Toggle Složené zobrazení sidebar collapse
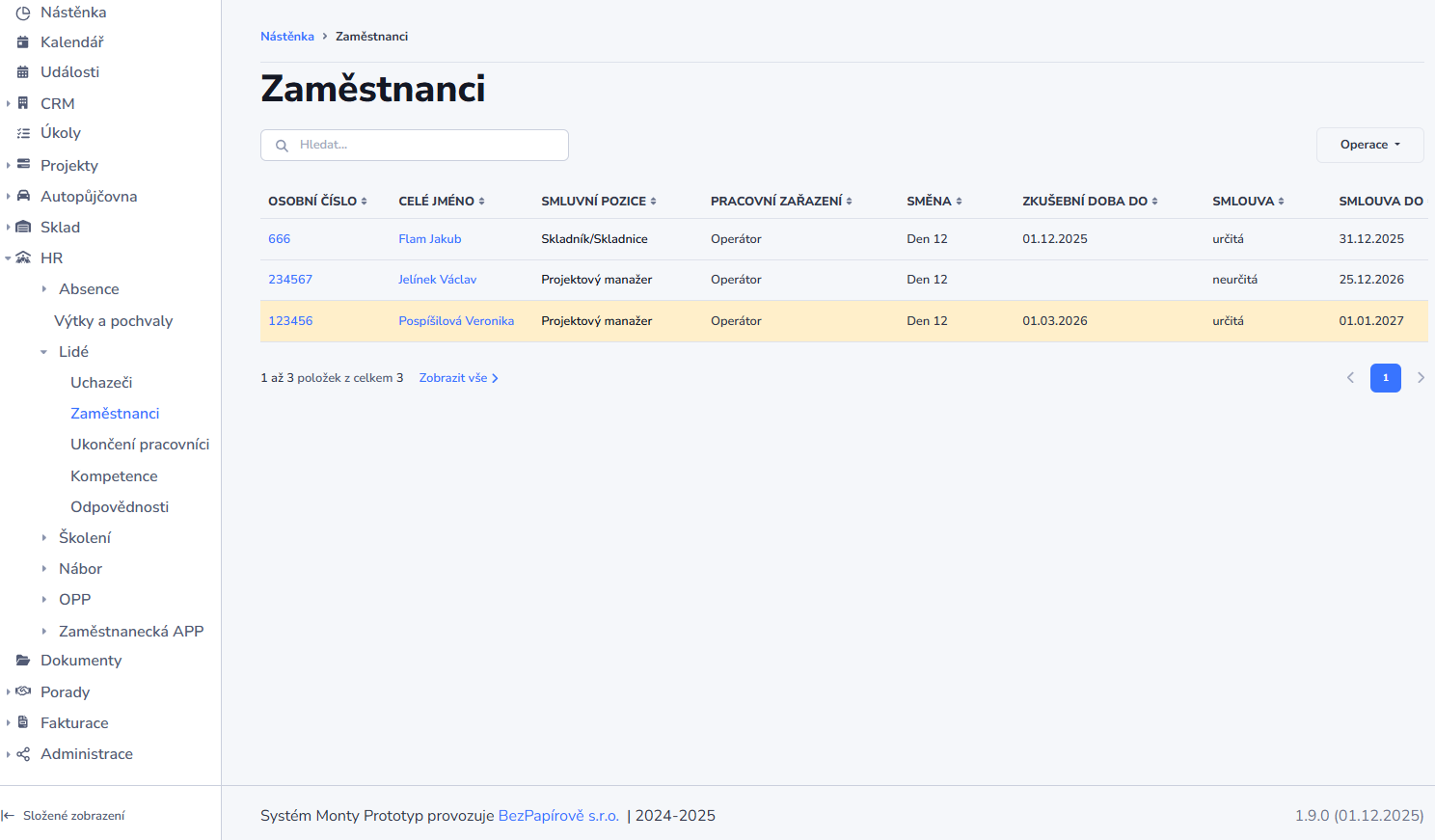Screen dimensions: 1435x840 [x=64, y=816]
